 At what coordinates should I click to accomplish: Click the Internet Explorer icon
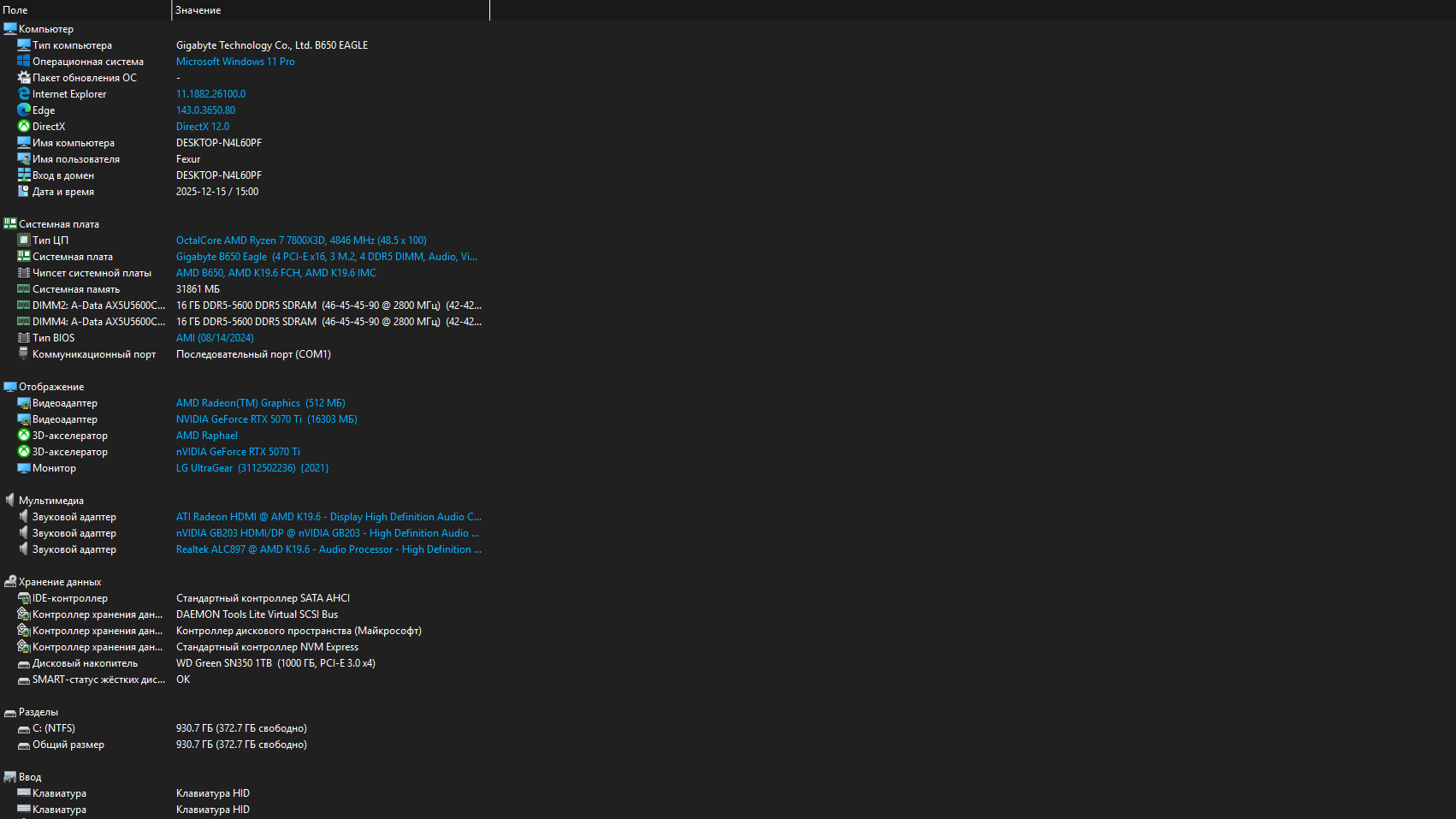tap(24, 94)
